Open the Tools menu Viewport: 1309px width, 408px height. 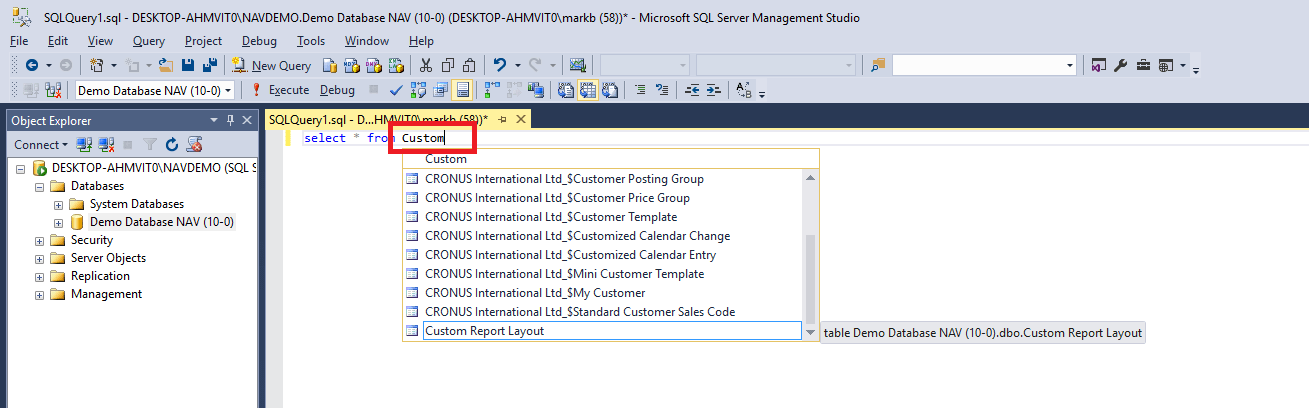(x=311, y=41)
